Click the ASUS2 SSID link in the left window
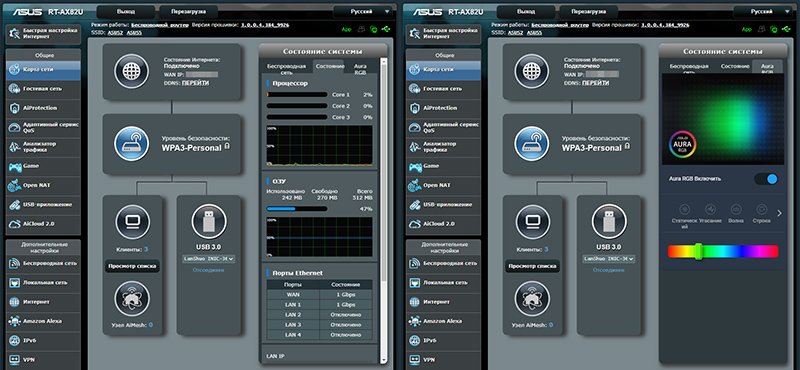800x370 pixels. tap(116, 33)
